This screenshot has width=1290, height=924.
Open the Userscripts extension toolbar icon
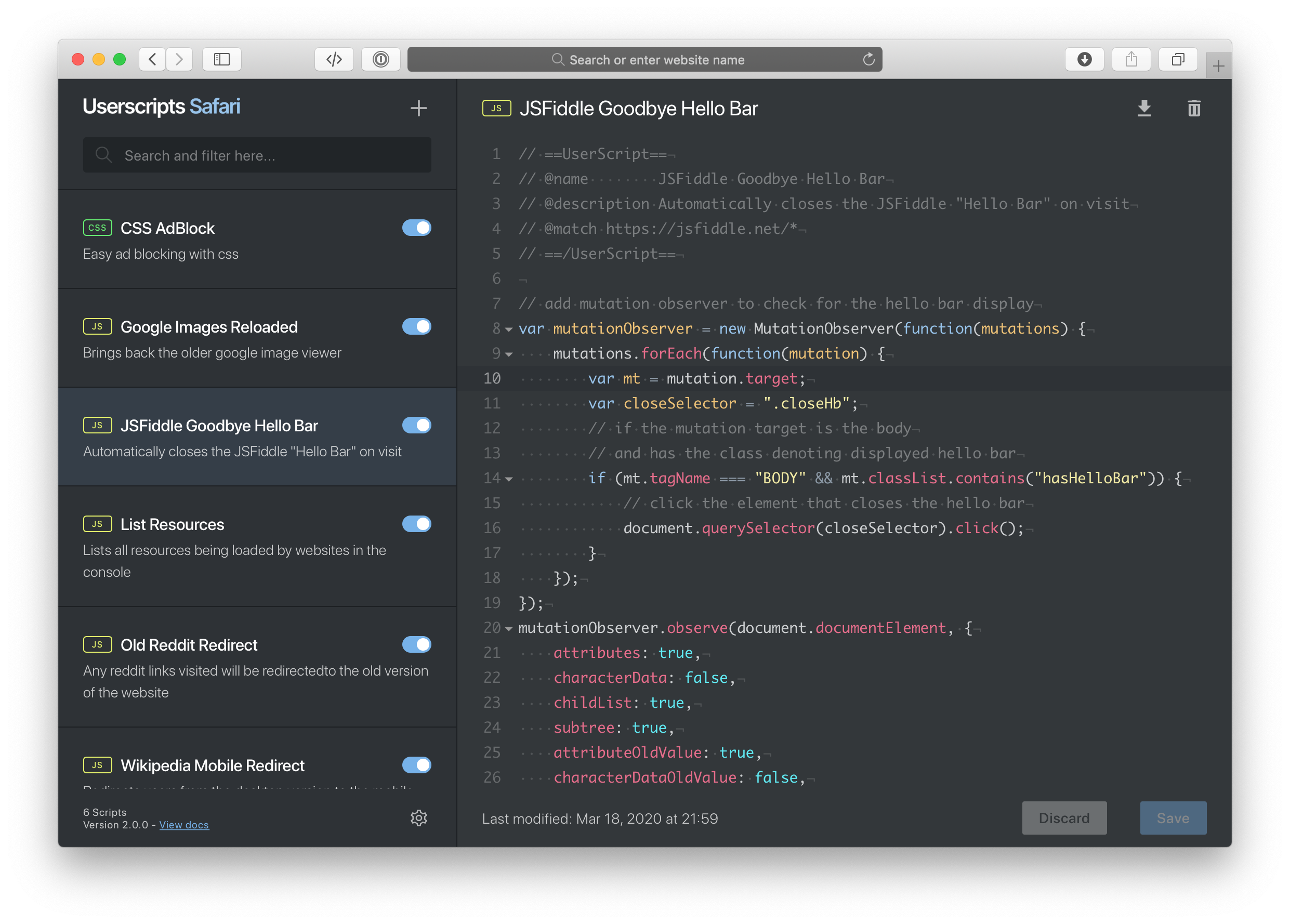[334, 59]
